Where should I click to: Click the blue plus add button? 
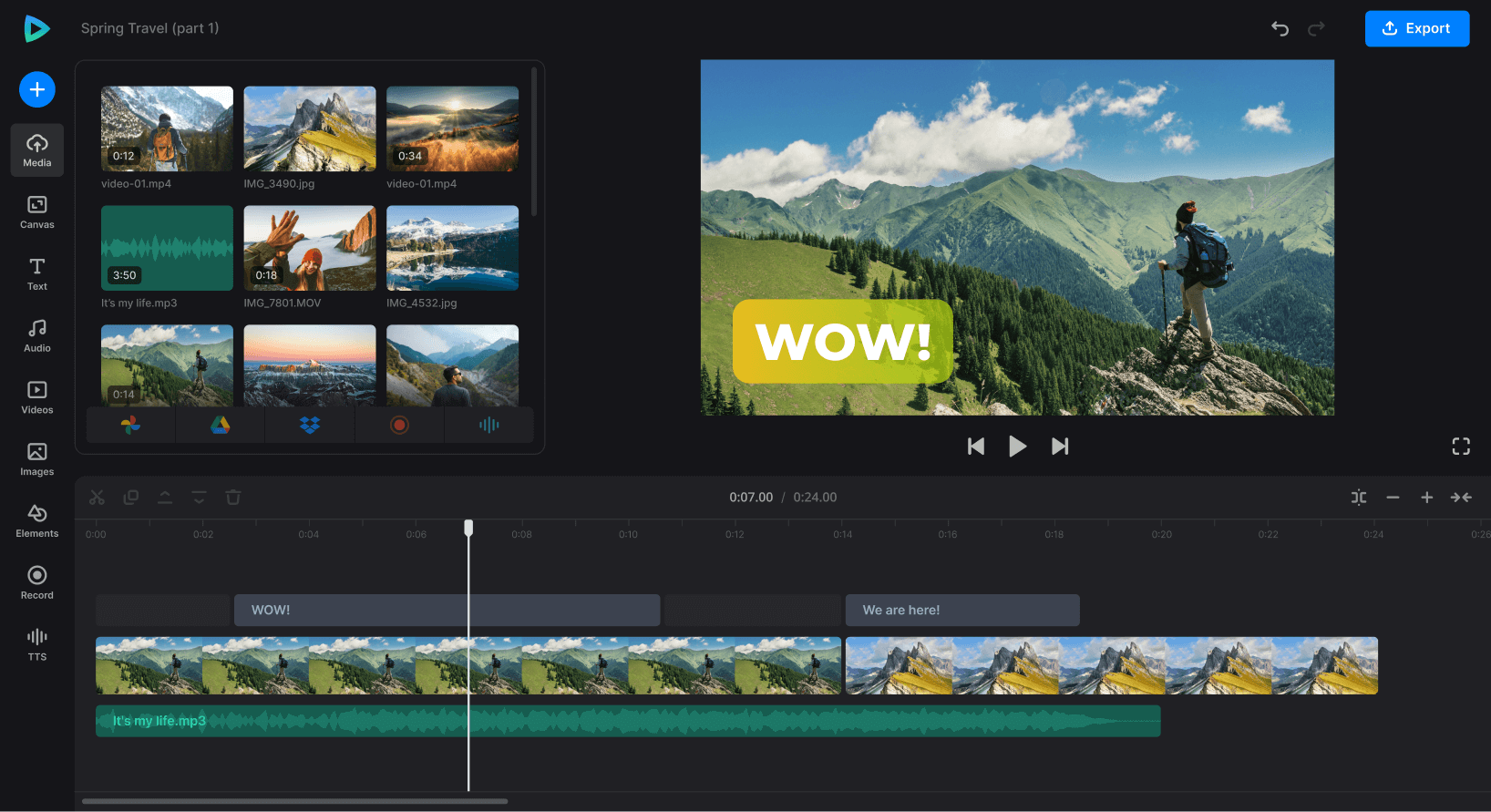[x=37, y=89]
